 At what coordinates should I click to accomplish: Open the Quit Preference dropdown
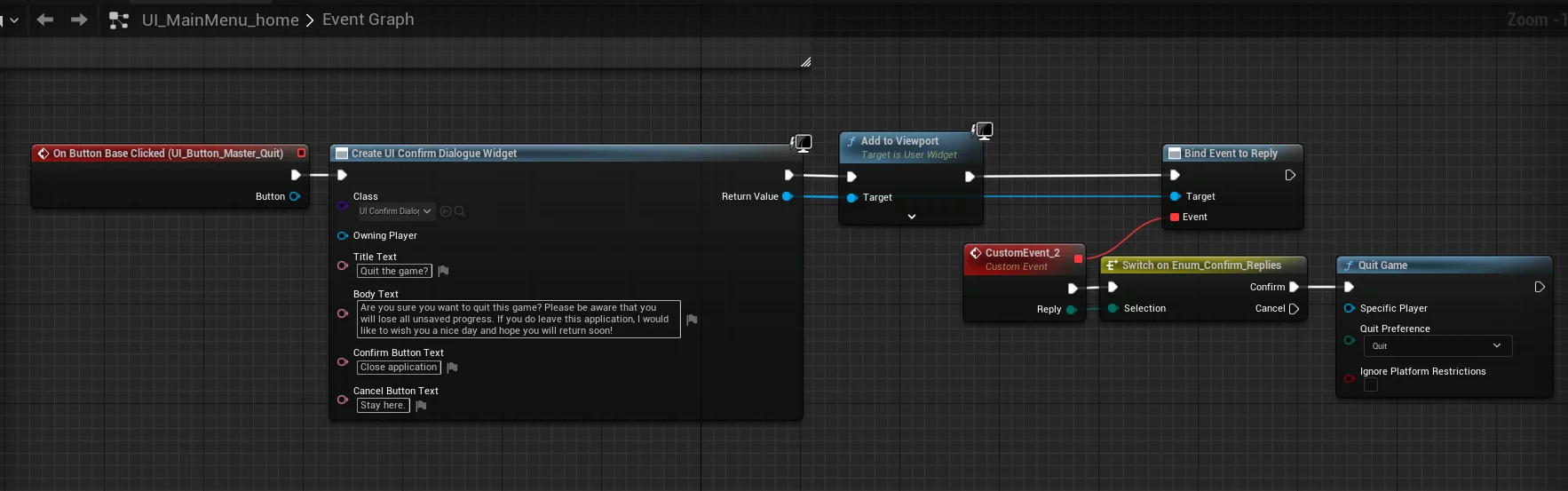(1437, 345)
